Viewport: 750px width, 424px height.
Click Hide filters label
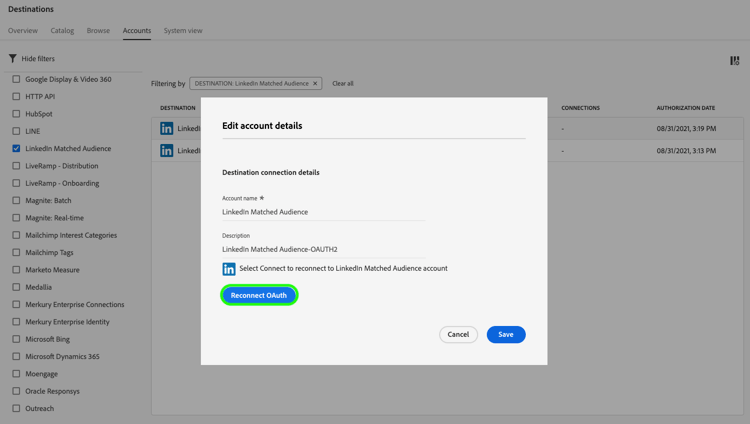38,58
